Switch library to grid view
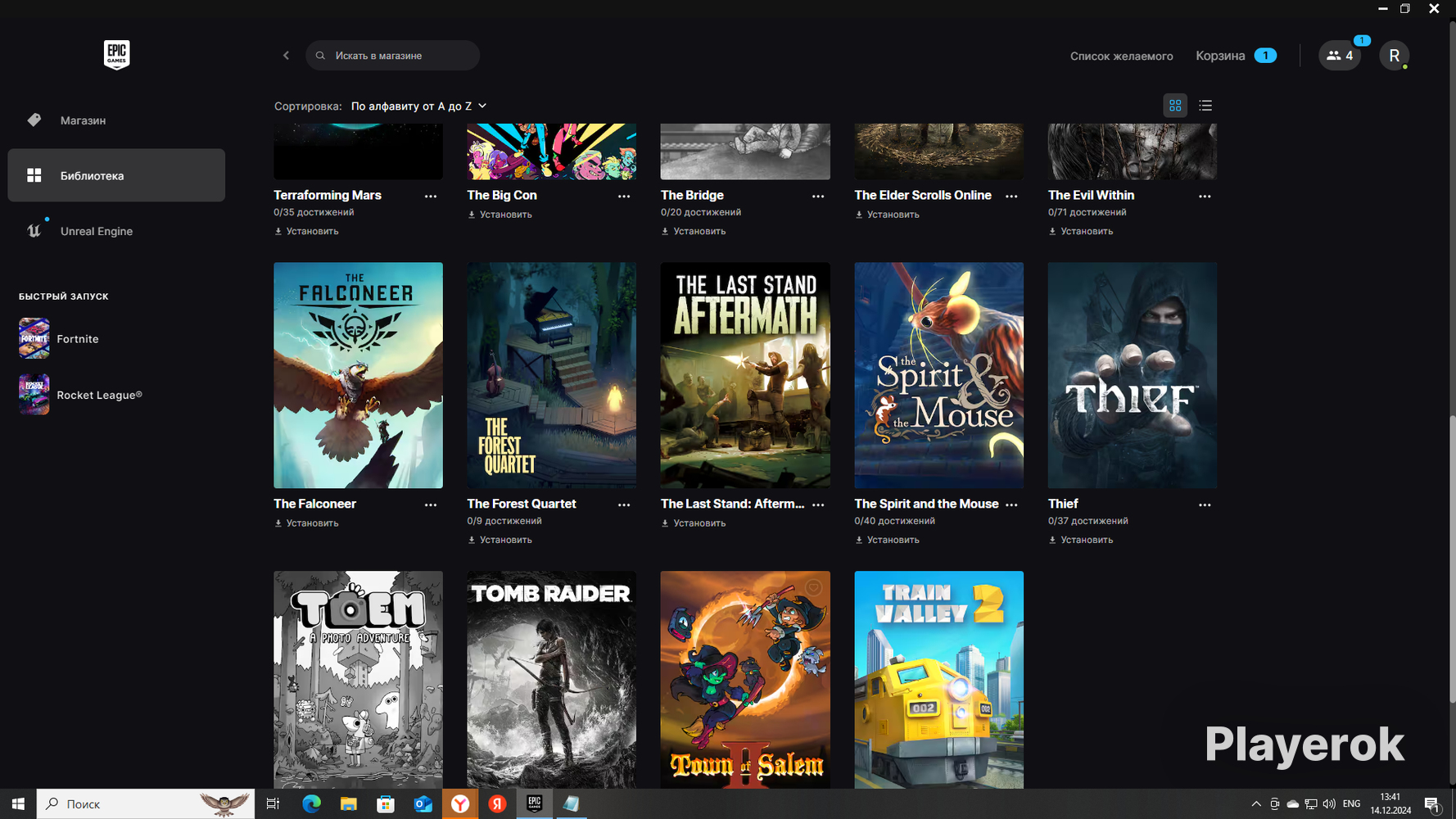This screenshot has height=819, width=1456. (x=1175, y=106)
